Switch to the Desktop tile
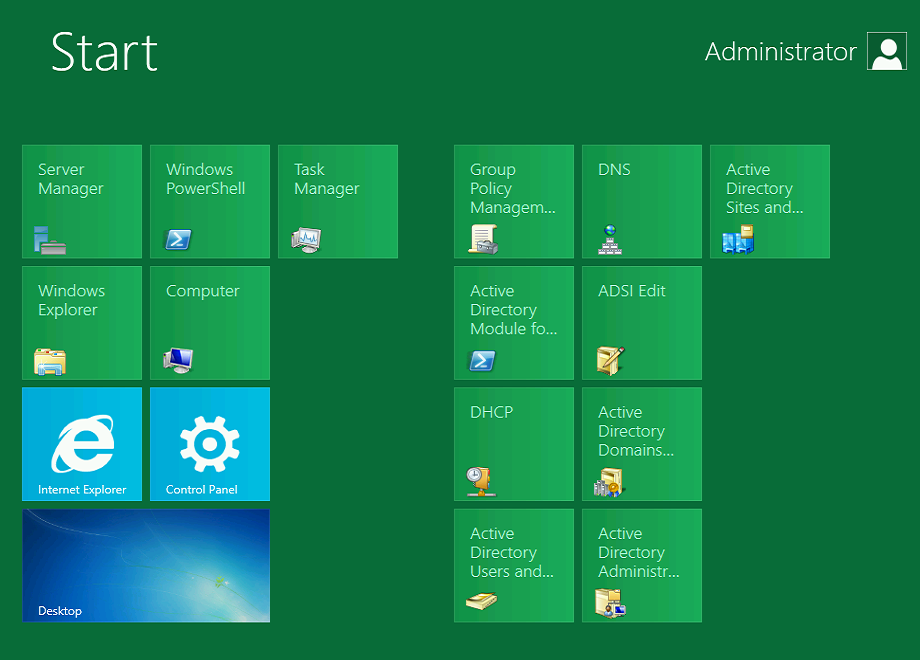 pyautogui.click(x=146, y=566)
